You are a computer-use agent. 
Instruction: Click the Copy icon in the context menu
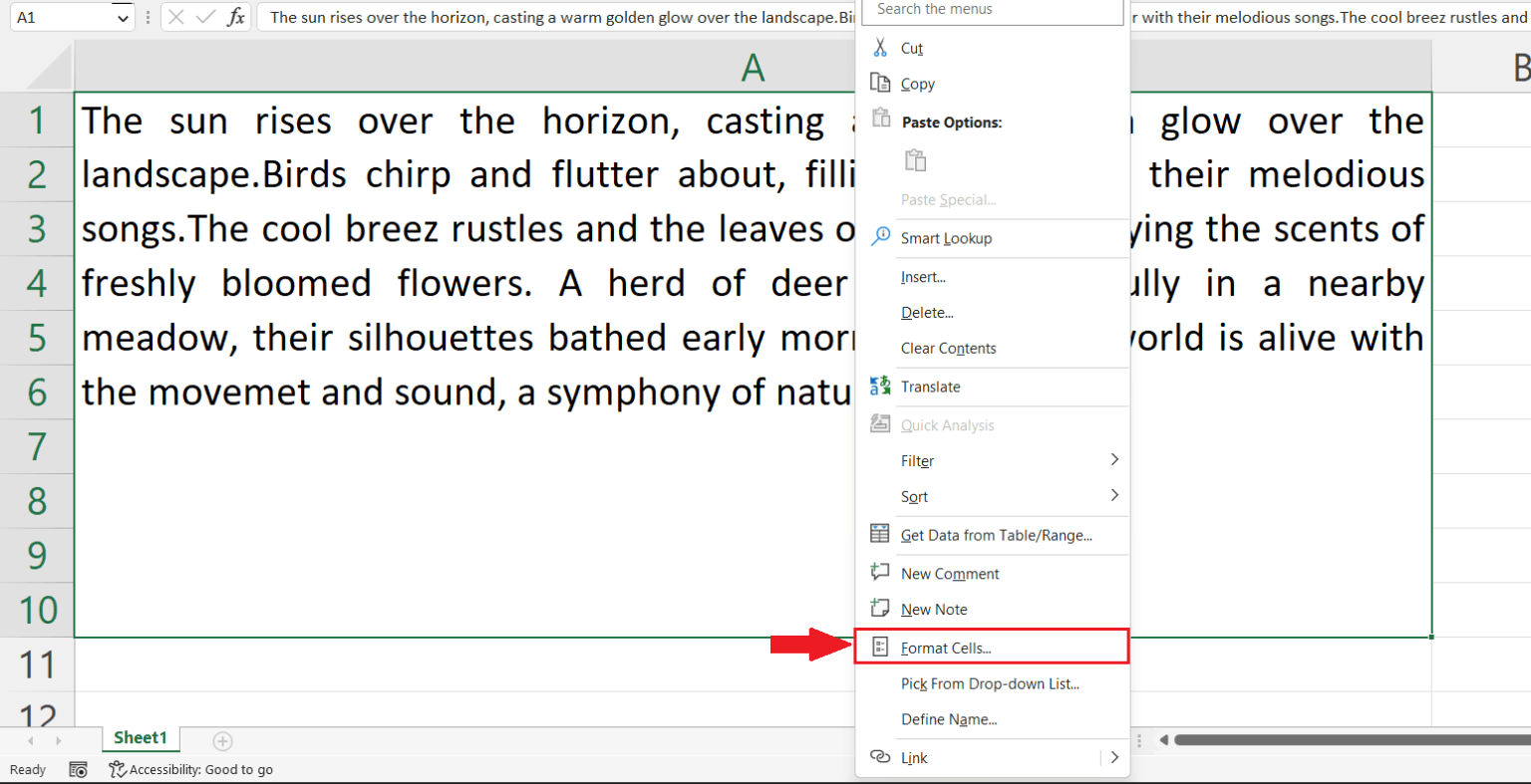click(x=880, y=84)
